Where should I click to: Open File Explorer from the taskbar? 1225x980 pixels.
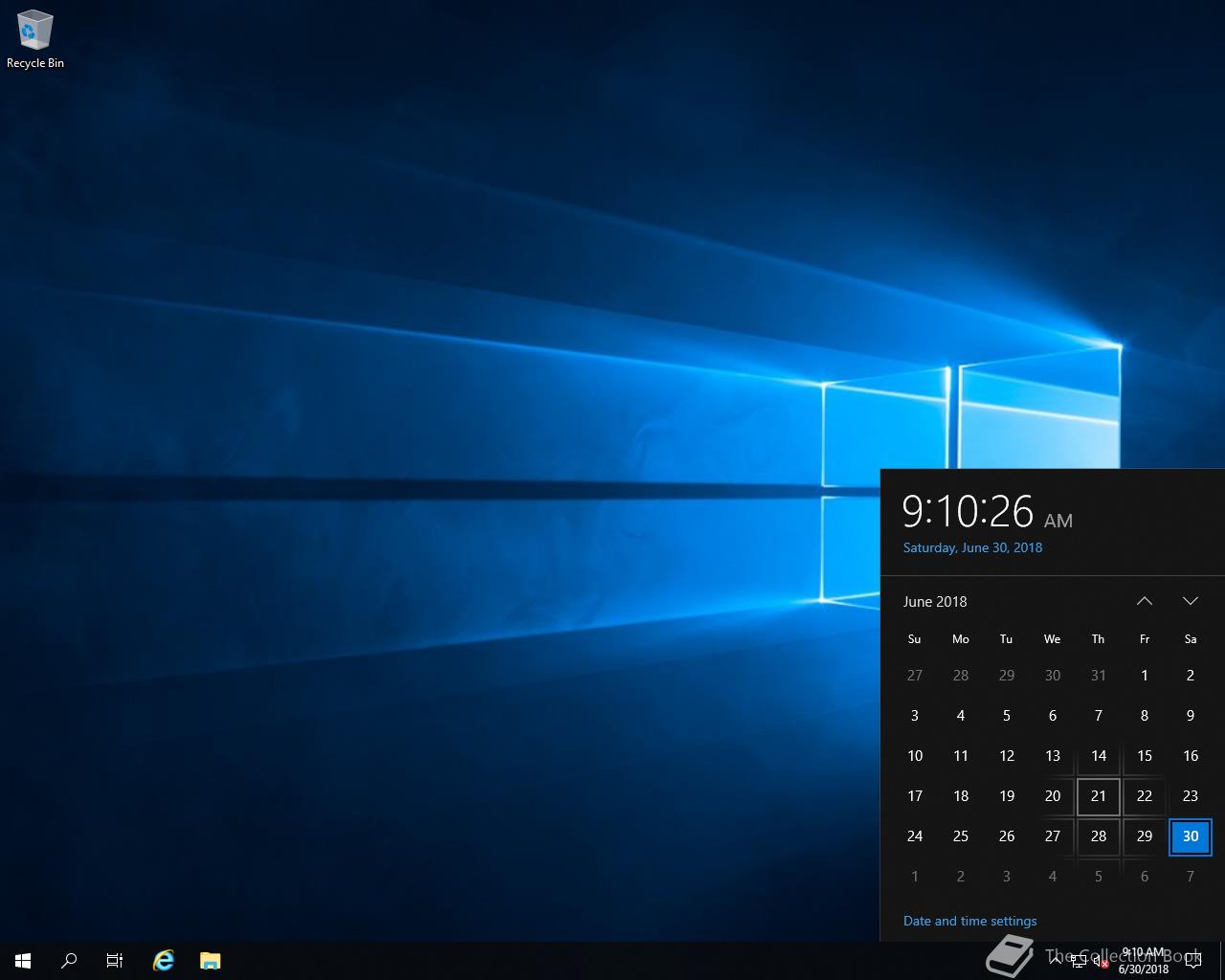[x=211, y=961]
